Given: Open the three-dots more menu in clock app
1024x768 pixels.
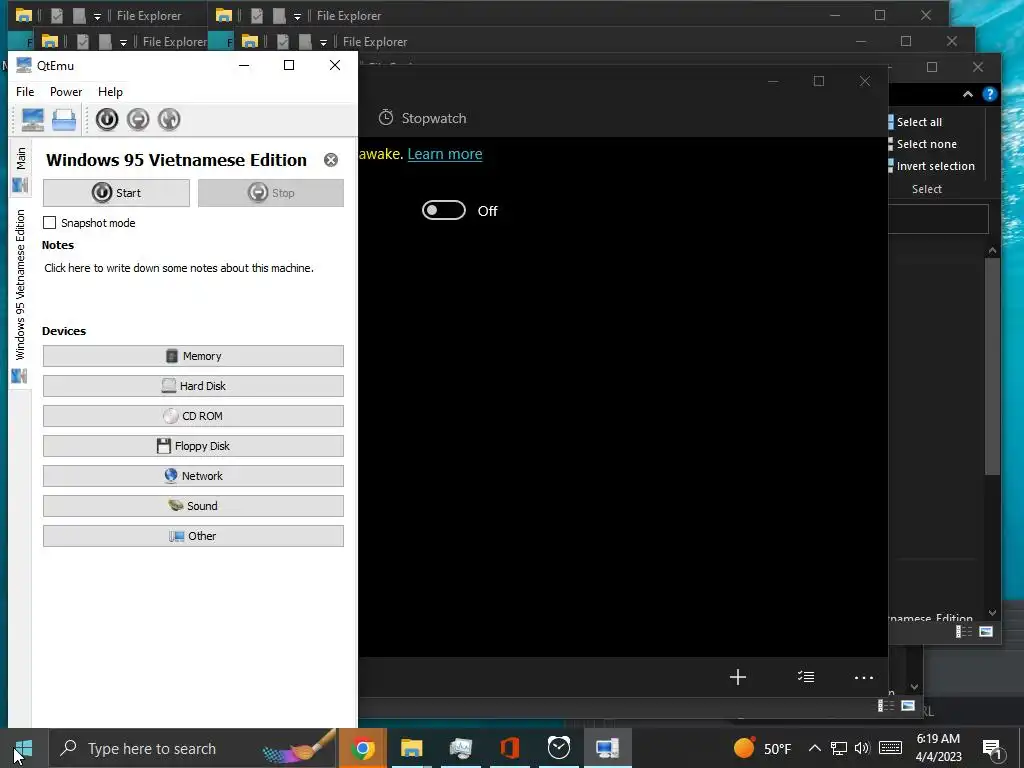Looking at the screenshot, I should 864,678.
